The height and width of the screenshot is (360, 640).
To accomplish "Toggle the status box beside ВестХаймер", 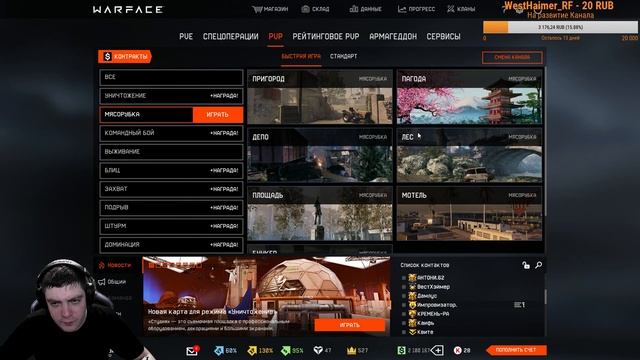I will click(x=404, y=287).
